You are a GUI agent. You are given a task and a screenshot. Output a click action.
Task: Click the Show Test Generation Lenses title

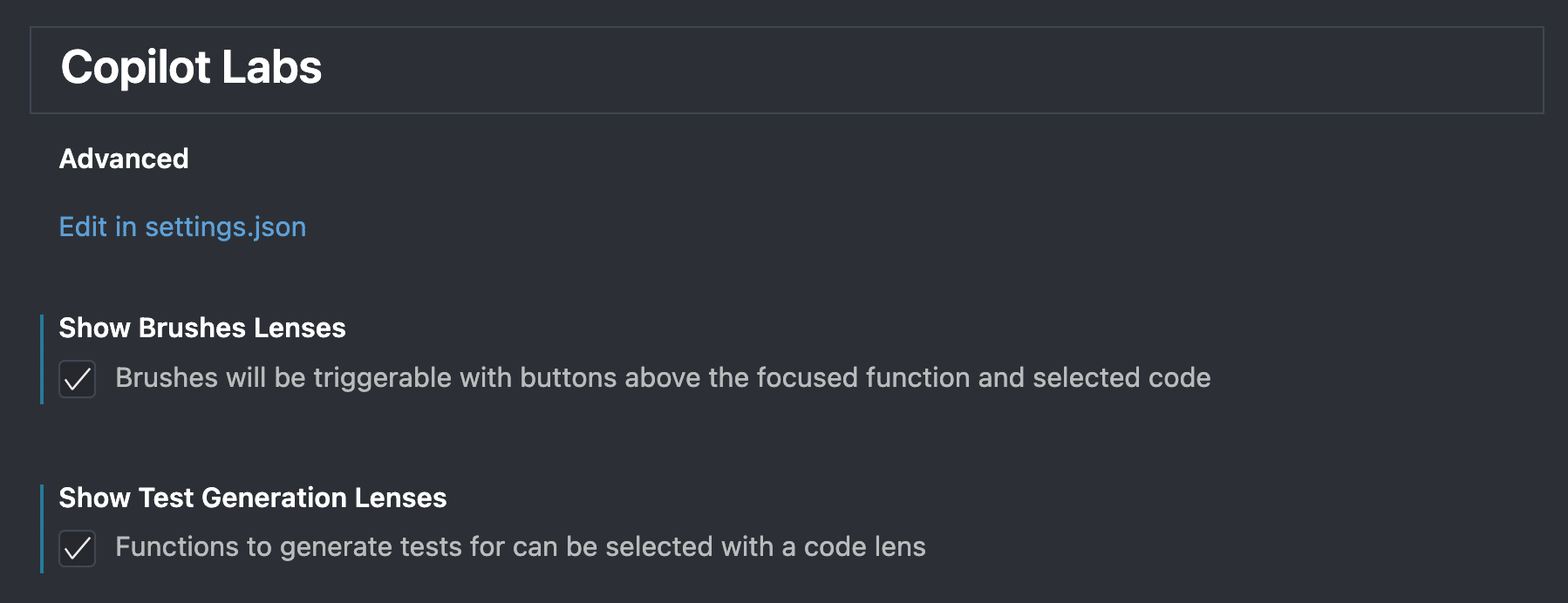pos(252,498)
